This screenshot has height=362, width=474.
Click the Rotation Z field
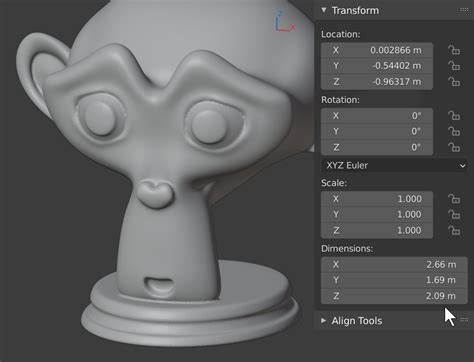377,147
